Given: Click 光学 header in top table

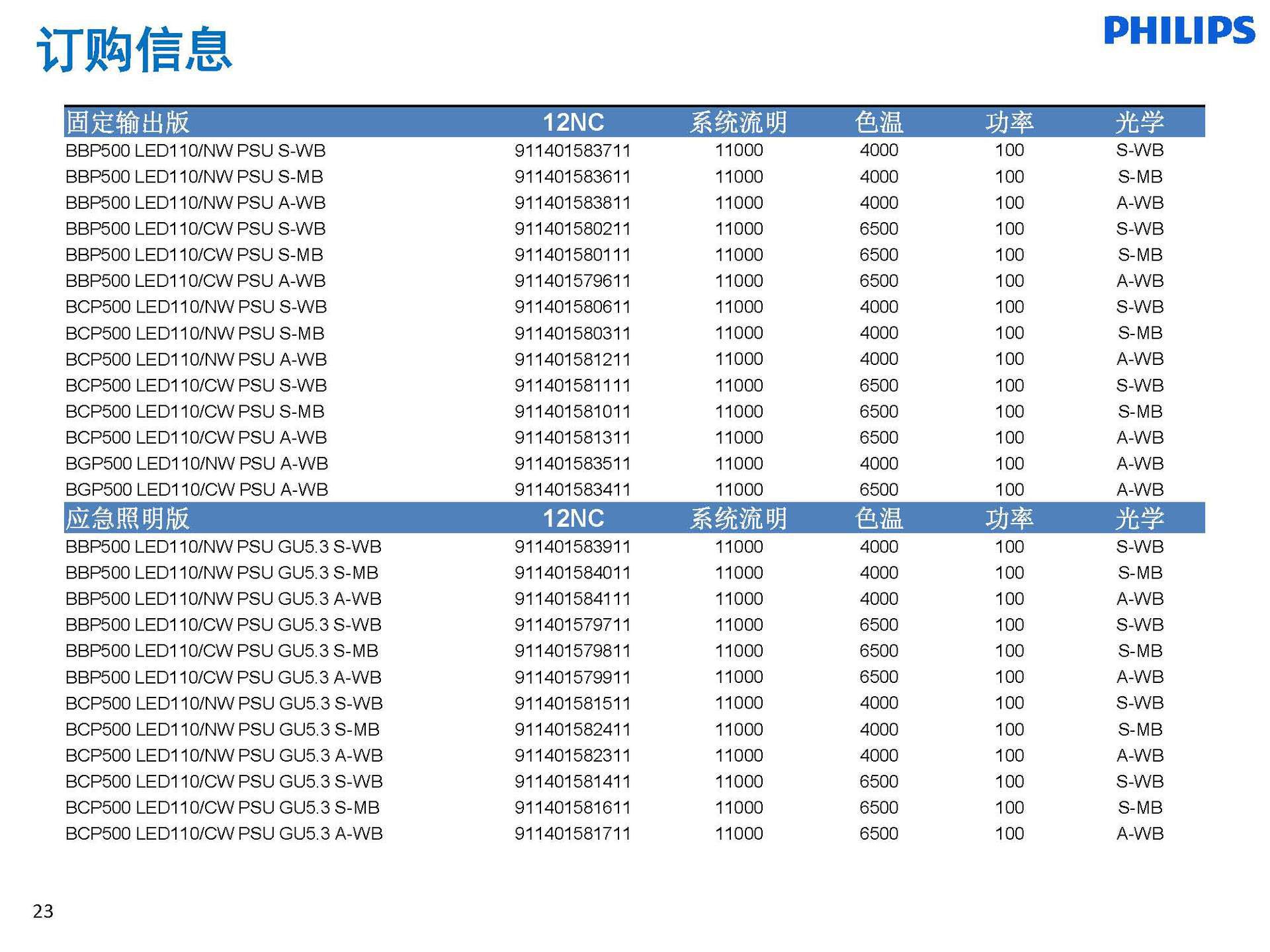Looking at the screenshot, I should click(x=1139, y=122).
